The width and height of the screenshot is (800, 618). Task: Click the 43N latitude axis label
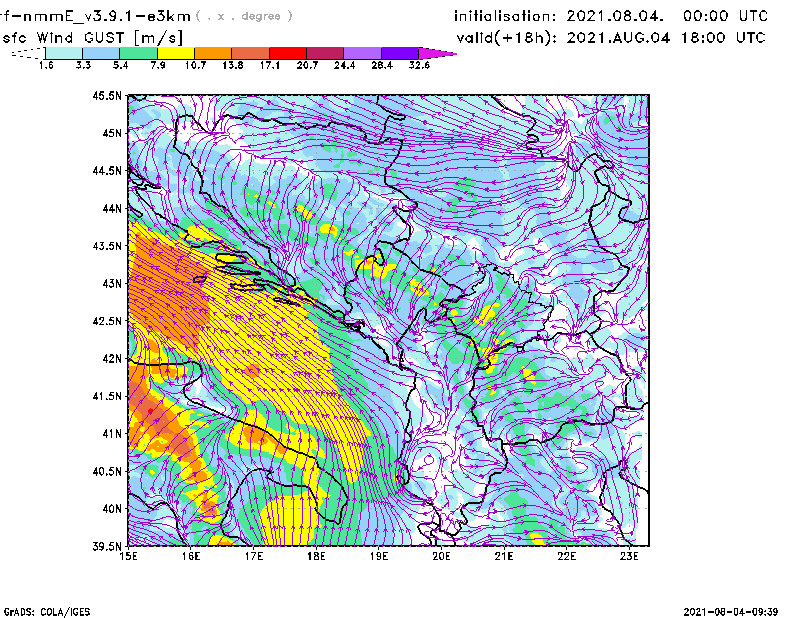112,283
